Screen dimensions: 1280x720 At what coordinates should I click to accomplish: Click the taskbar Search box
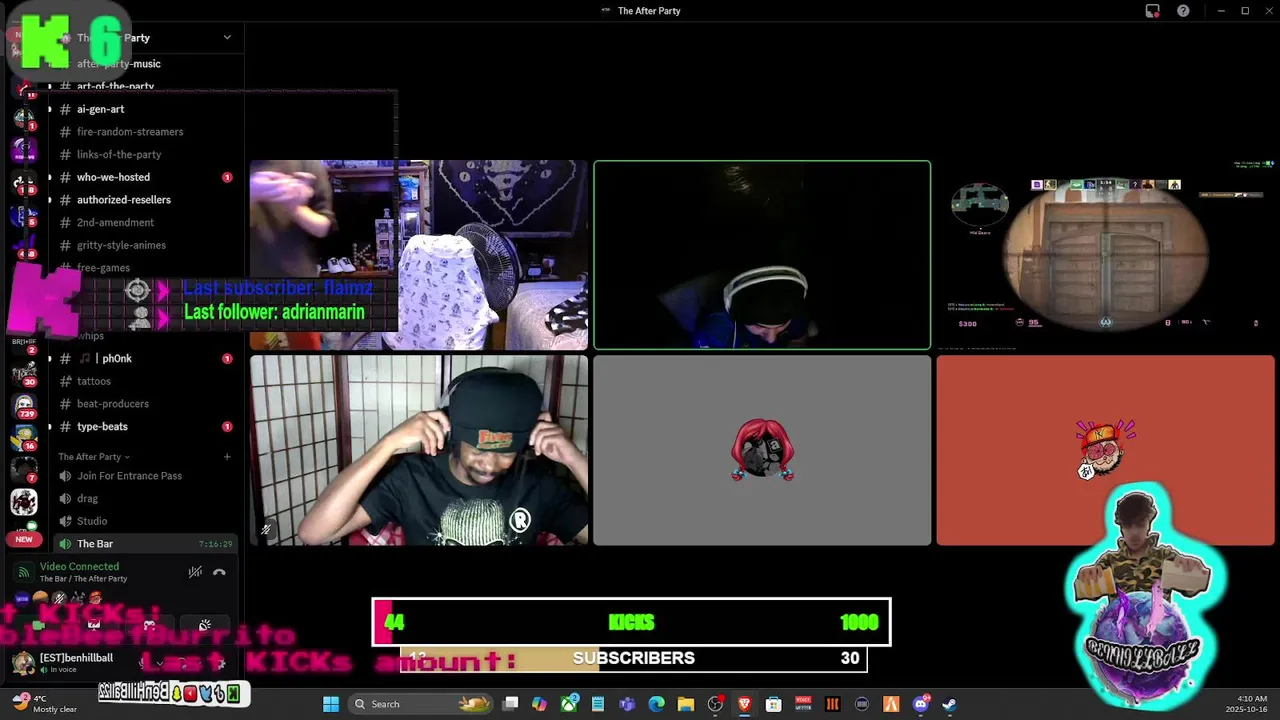coord(423,704)
